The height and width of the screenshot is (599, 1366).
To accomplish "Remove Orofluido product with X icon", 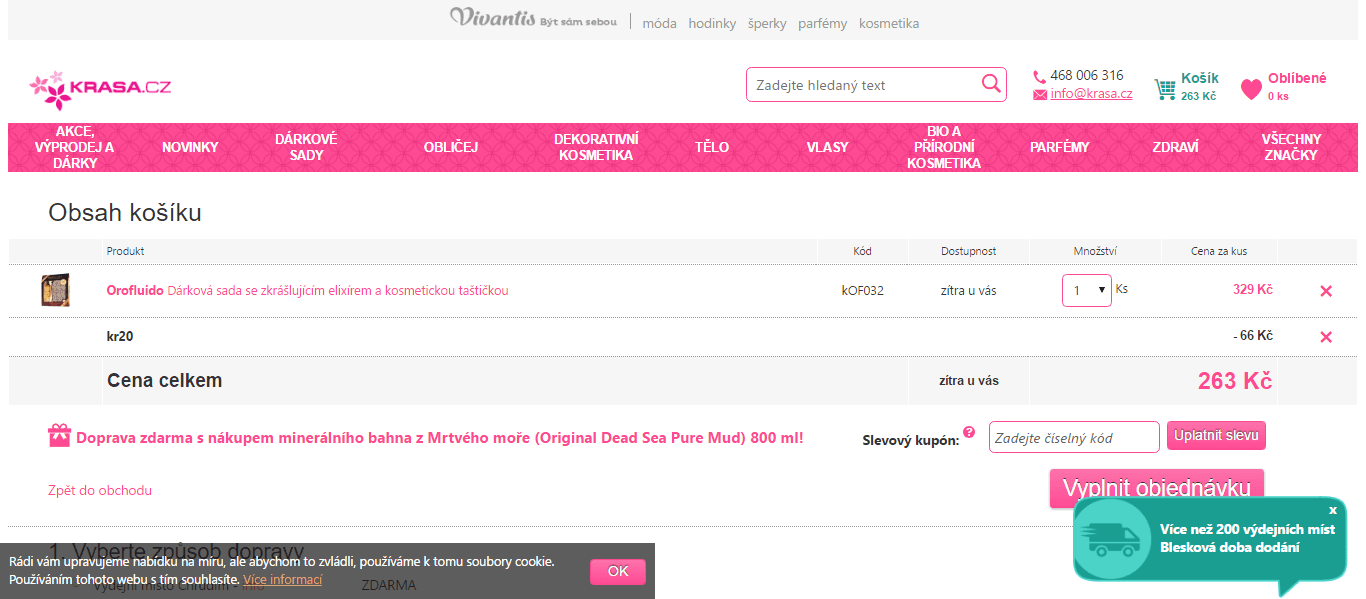I will [1326, 291].
